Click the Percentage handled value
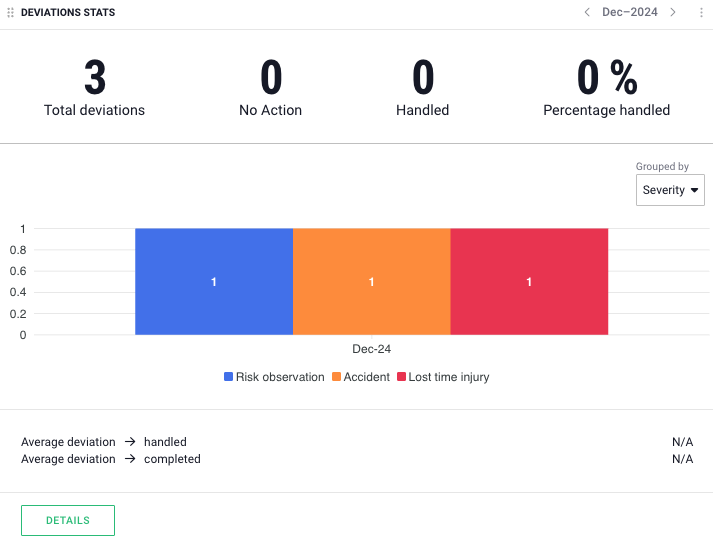 click(606, 78)
